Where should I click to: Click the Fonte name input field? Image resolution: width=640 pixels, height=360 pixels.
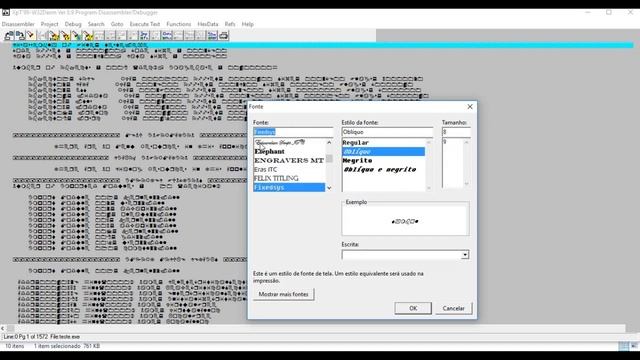pos(293,132)
